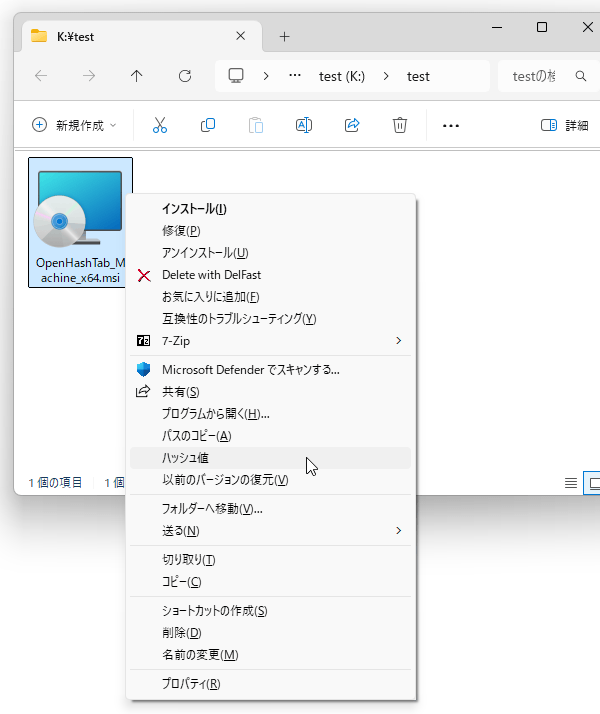Click 名前の変更(M) entry
The image size is (600, 714).
coord(270,655)
